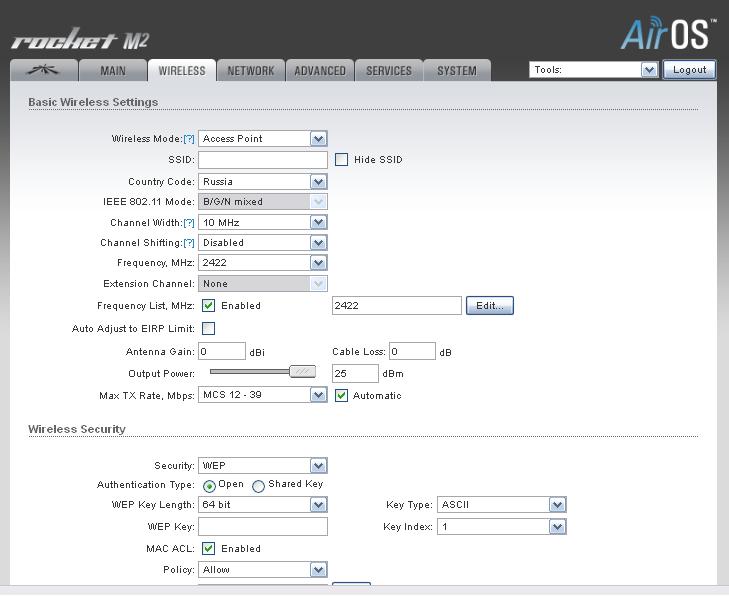Open the MAC ACL Policy dropdown
Screen dimensions: 729x616
[263, 570]
